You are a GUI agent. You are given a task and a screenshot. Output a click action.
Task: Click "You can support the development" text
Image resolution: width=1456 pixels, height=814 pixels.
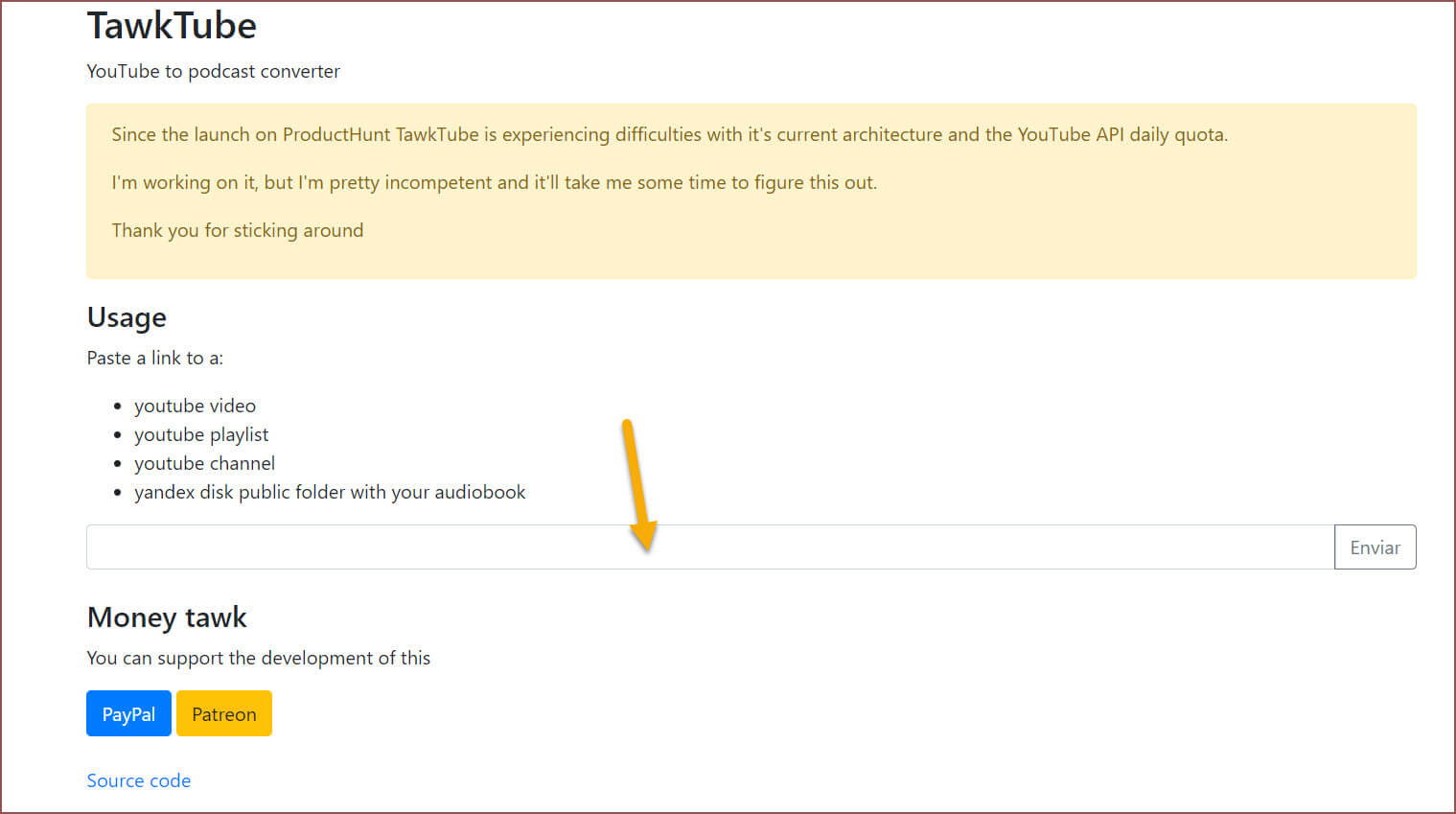(259, 658)
